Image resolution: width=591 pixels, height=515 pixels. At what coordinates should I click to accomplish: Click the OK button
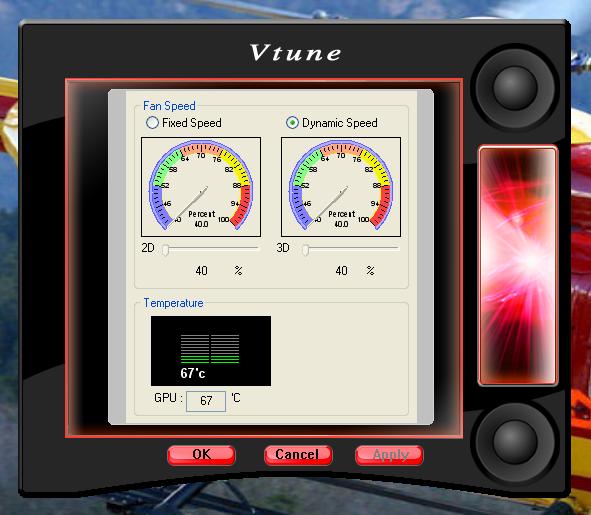pyautogui.click(x=201, y=455)
